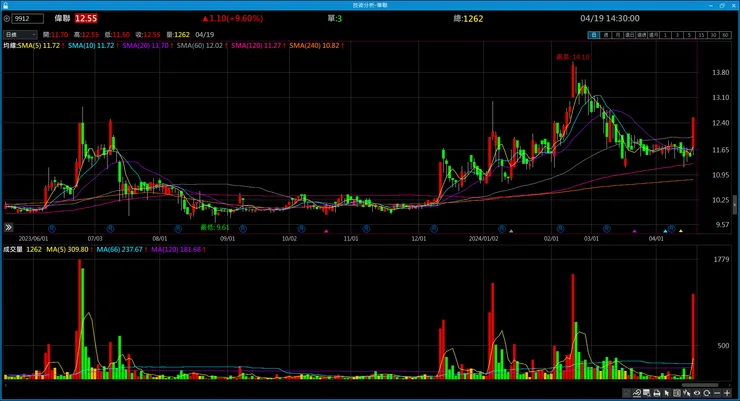The image size is (740, 401).
Task: Click the 最低 9.61 low price label
Action: click(x=215, y=227)
